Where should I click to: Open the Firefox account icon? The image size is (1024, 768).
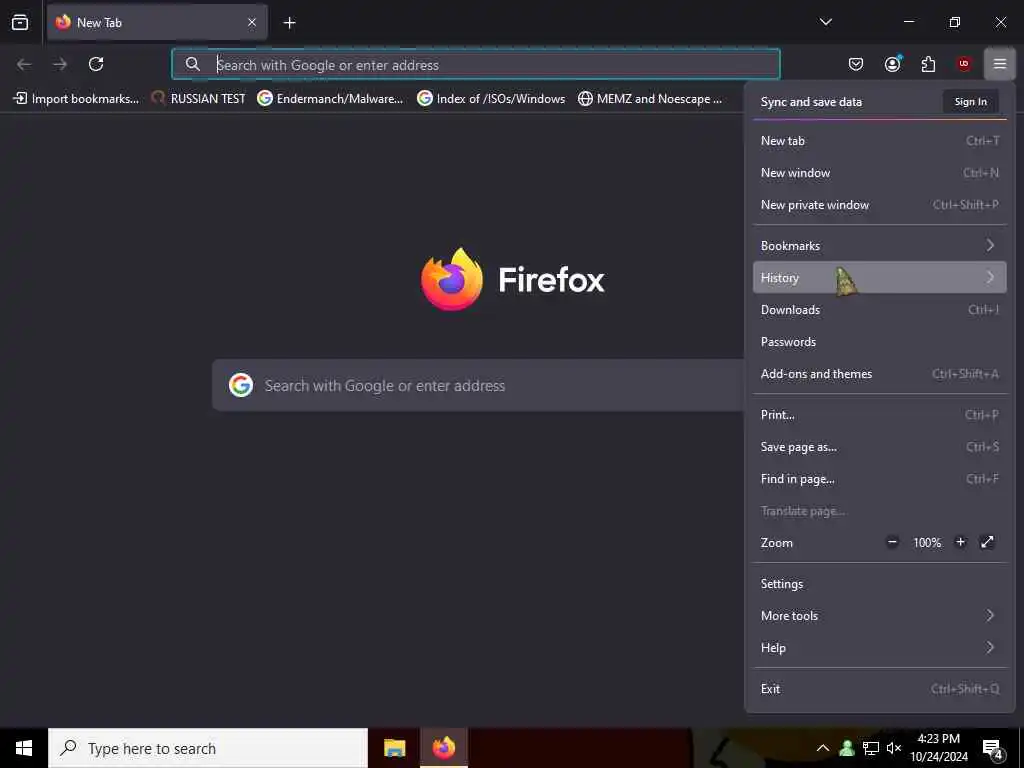click(x=892, y=64)
